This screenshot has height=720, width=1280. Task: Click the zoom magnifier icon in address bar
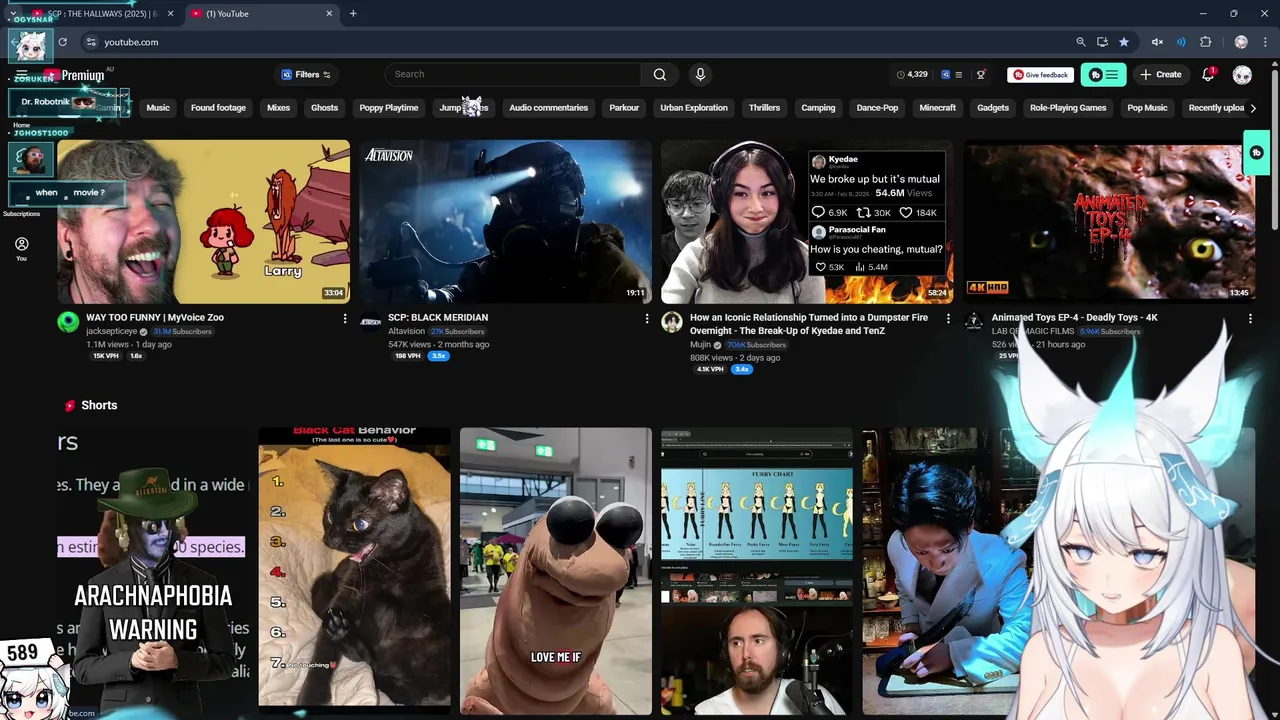pyautogui.click(x=1081, y=42)
